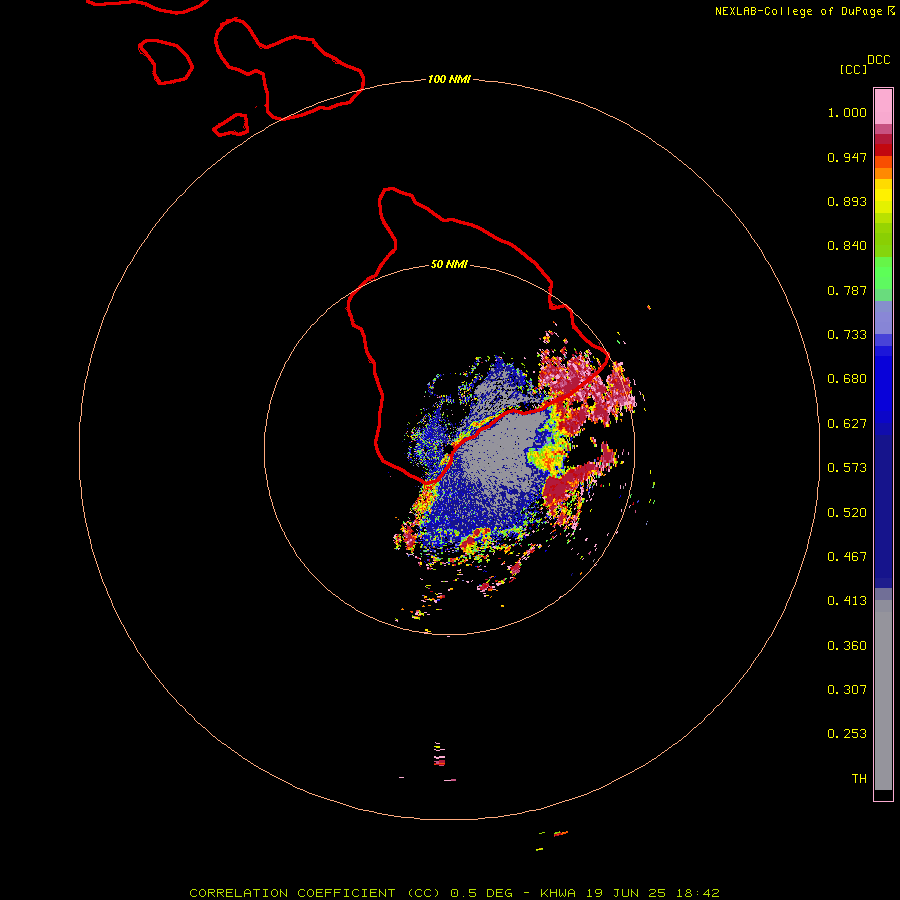Click the 0.840 scale value

tap(847, 246)
